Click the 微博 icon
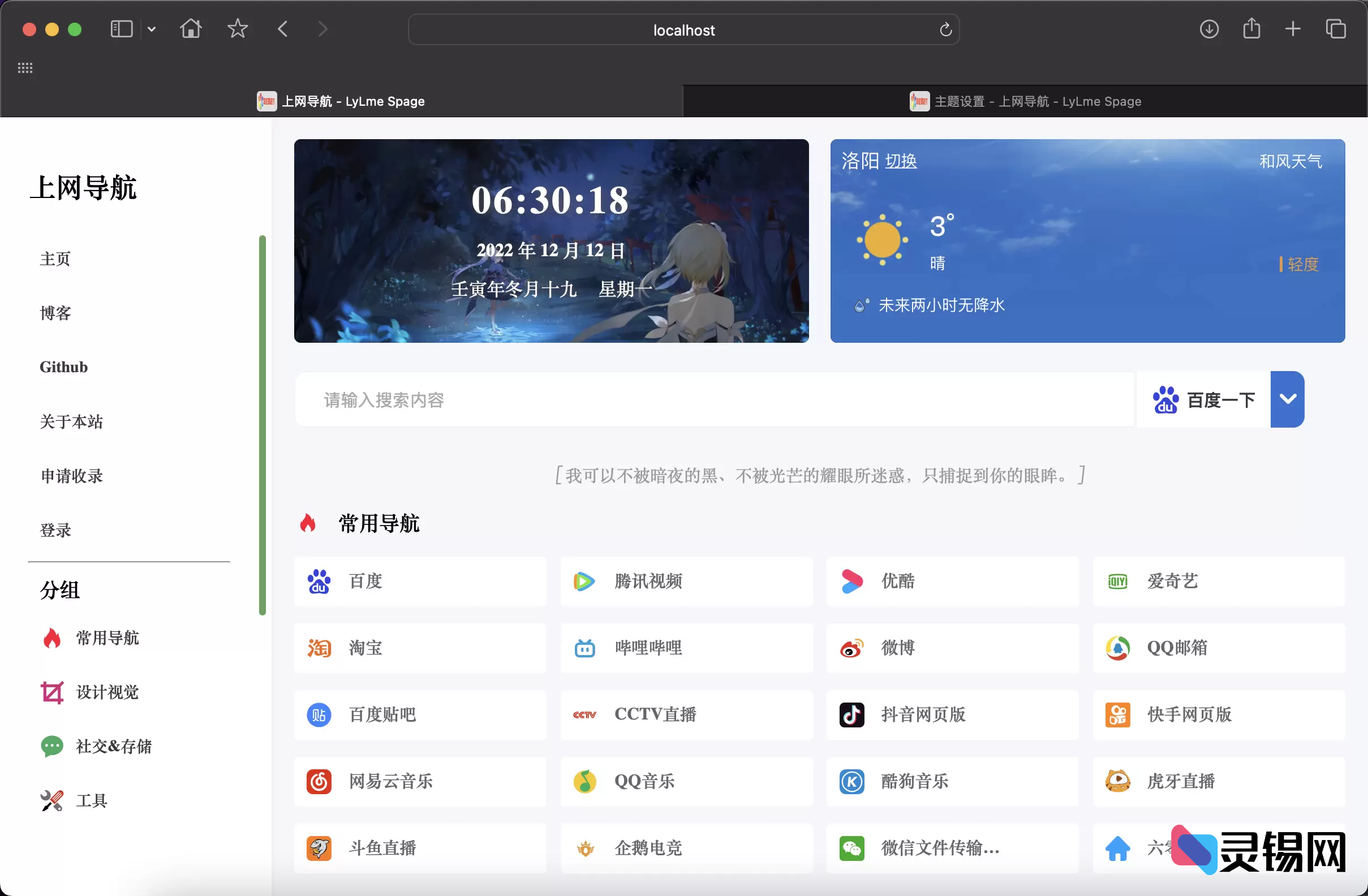Screen dimensions: 1368x896 pyautogui.click(x=851, y=648)
